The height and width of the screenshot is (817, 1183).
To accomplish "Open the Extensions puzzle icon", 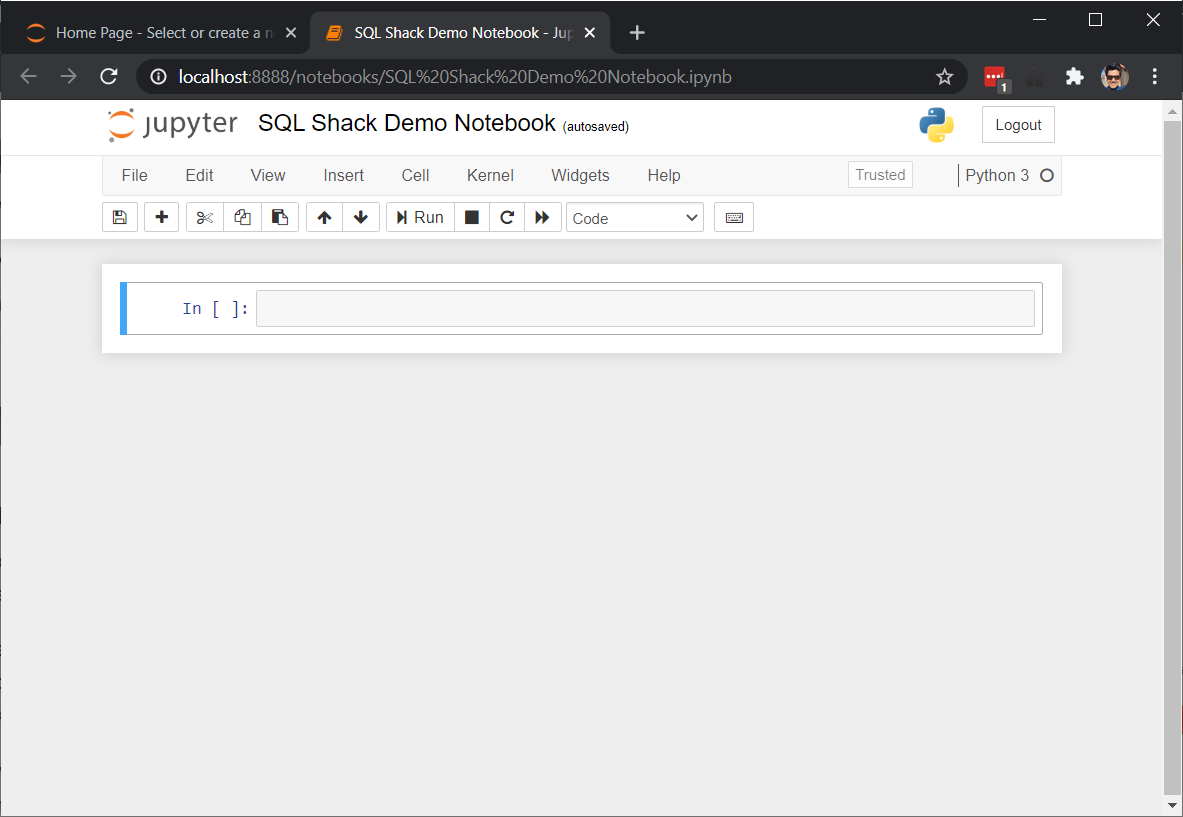I will click(x=1074, y=76).
